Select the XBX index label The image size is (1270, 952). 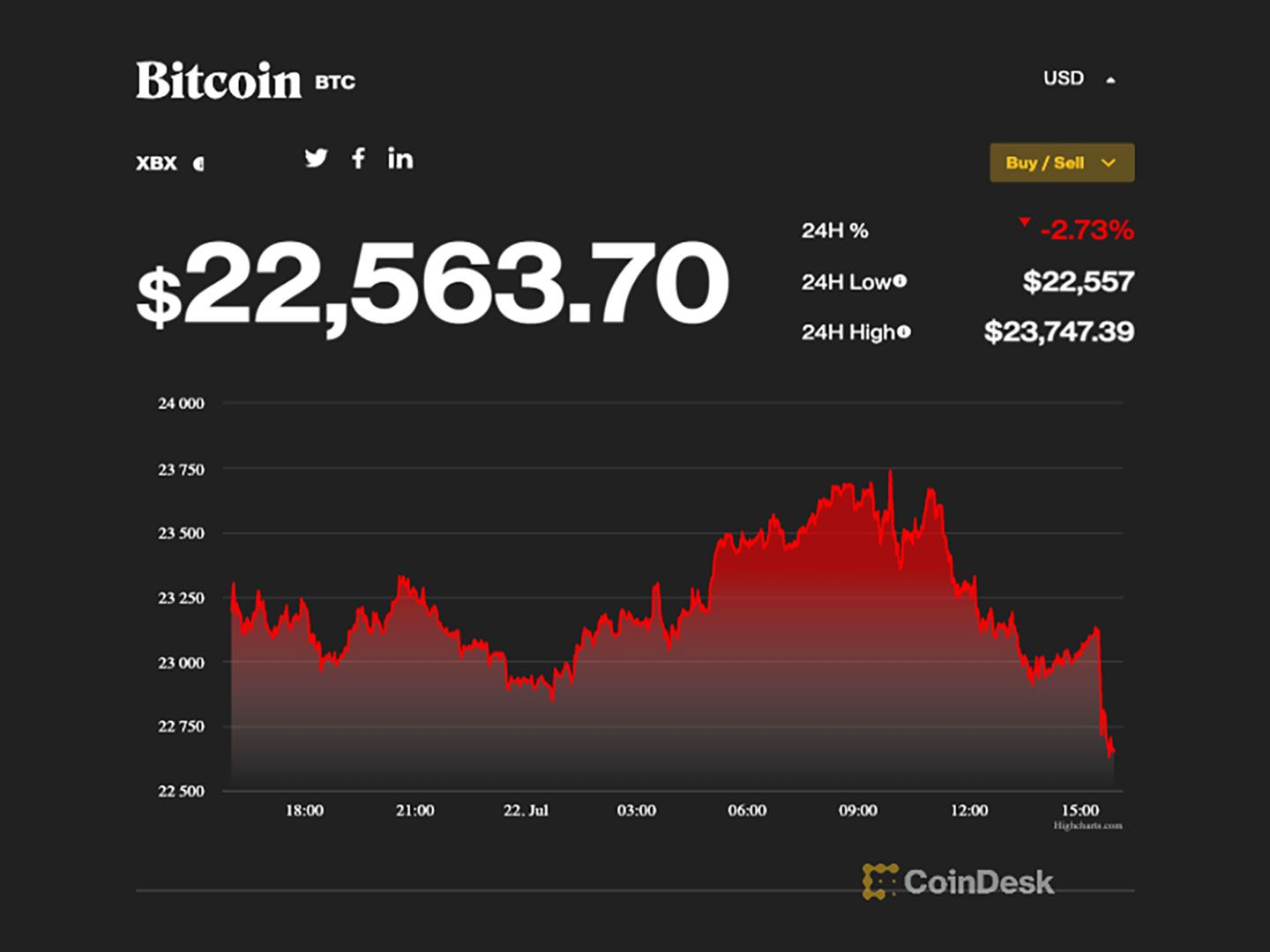(155, 161)
